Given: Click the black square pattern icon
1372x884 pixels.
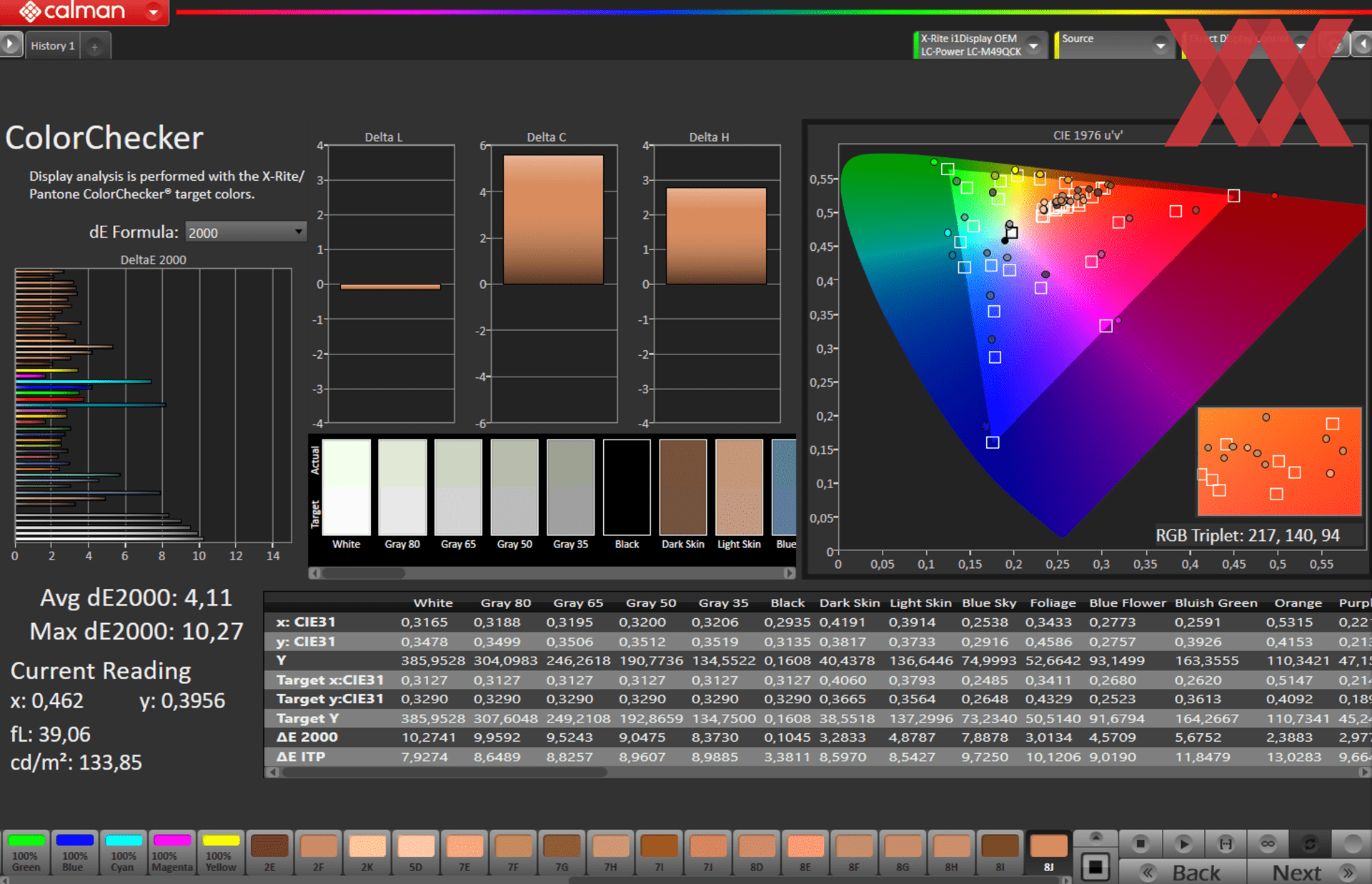Looking at the screenshot, I should (1095, 868).
